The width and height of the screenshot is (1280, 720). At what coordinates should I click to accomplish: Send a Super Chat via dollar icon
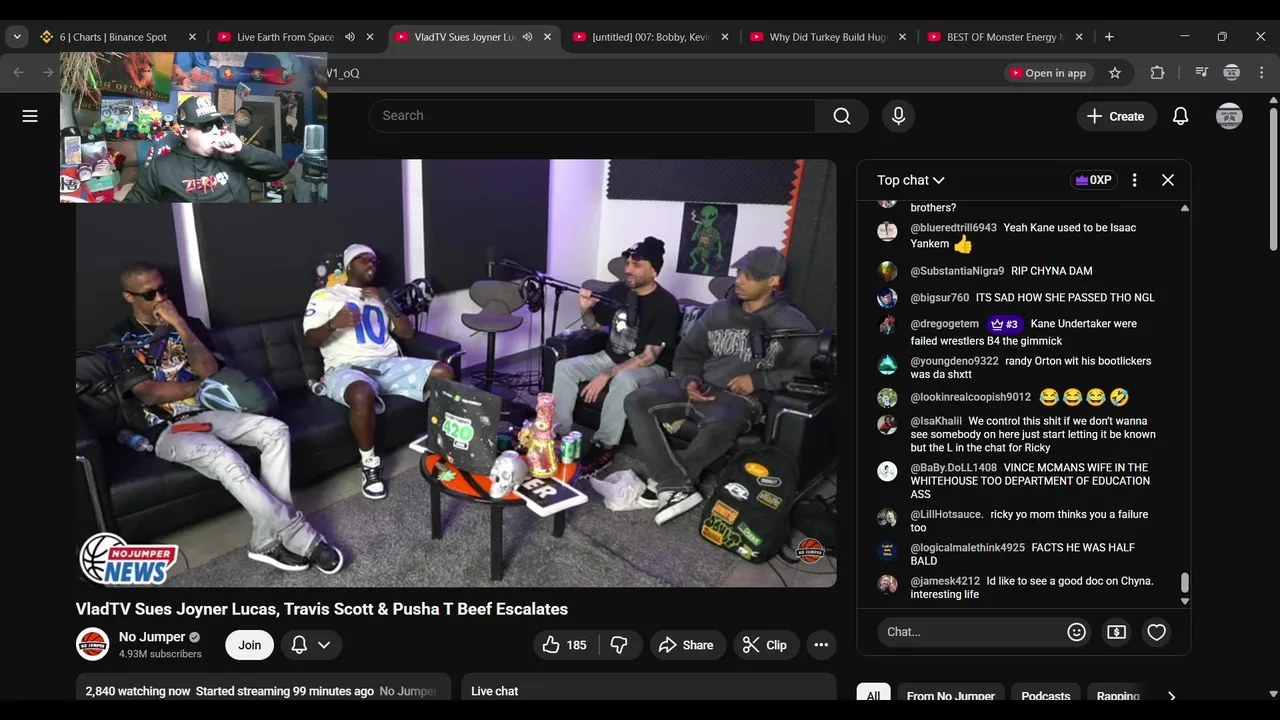pyautogui.click(x=1116, y=632)
